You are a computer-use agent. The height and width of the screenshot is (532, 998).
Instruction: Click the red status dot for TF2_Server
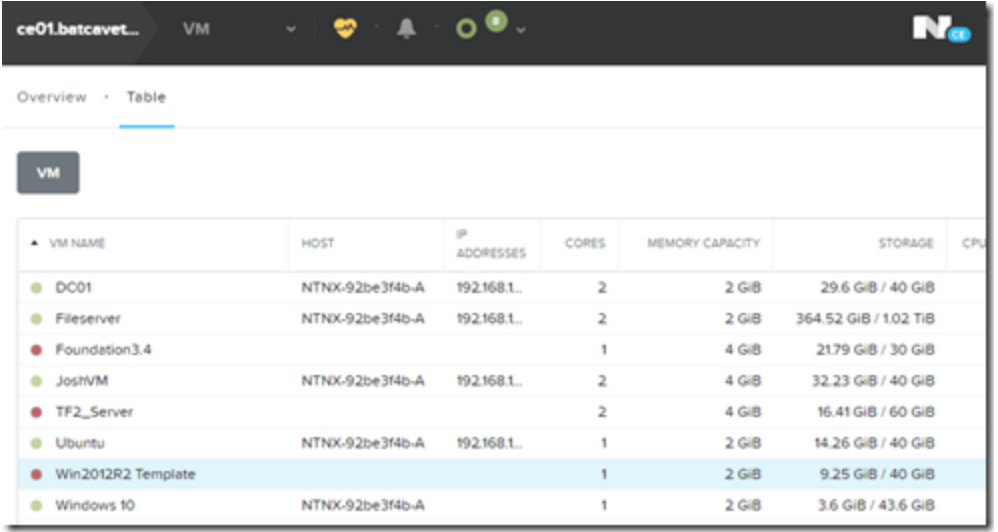(x=36, y=412)
